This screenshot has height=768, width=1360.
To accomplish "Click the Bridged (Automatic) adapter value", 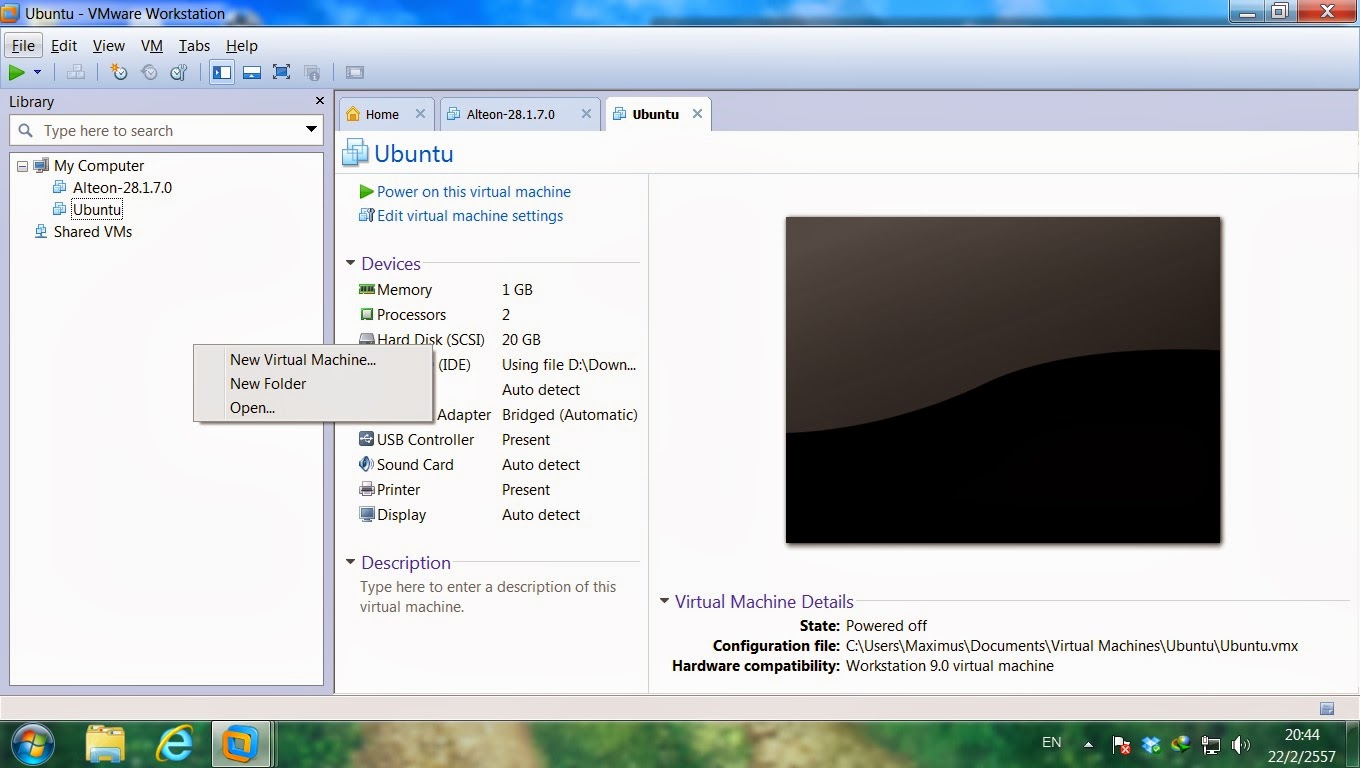I will 569,415.
